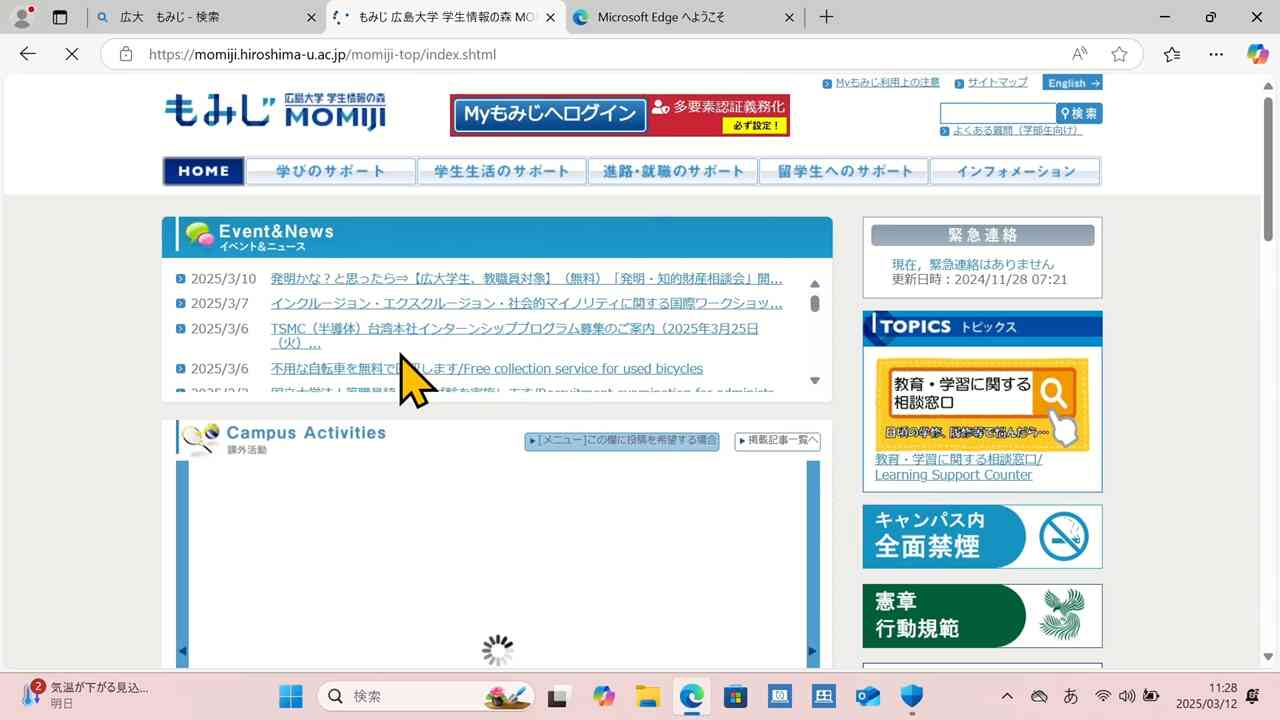Open Copilot from the Edge toolbar icon
Image resolution: width=1280 pixels, height=720 pixels.
pyautogui.click(x=1257, y=54)
